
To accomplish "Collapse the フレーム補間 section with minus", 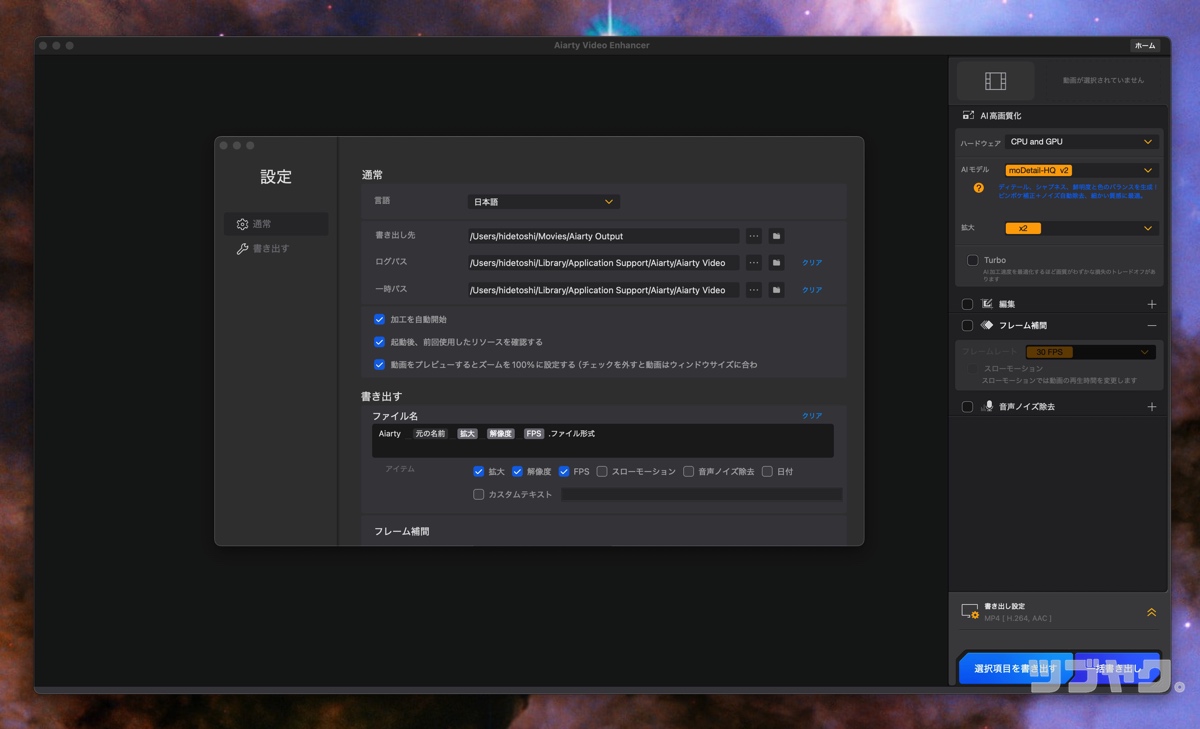I will point(1152,325).
